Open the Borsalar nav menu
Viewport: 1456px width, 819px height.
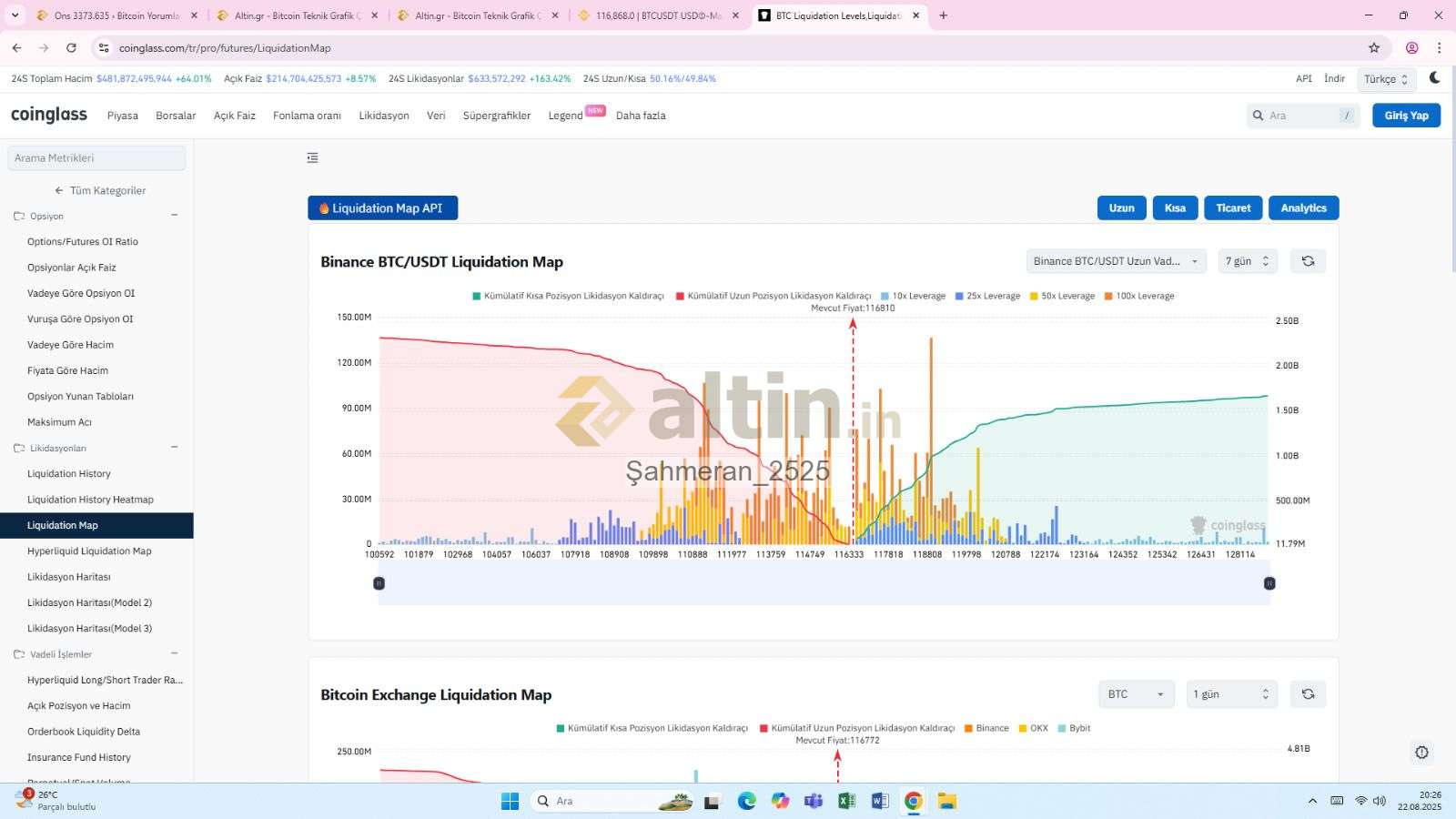(176, 116)
